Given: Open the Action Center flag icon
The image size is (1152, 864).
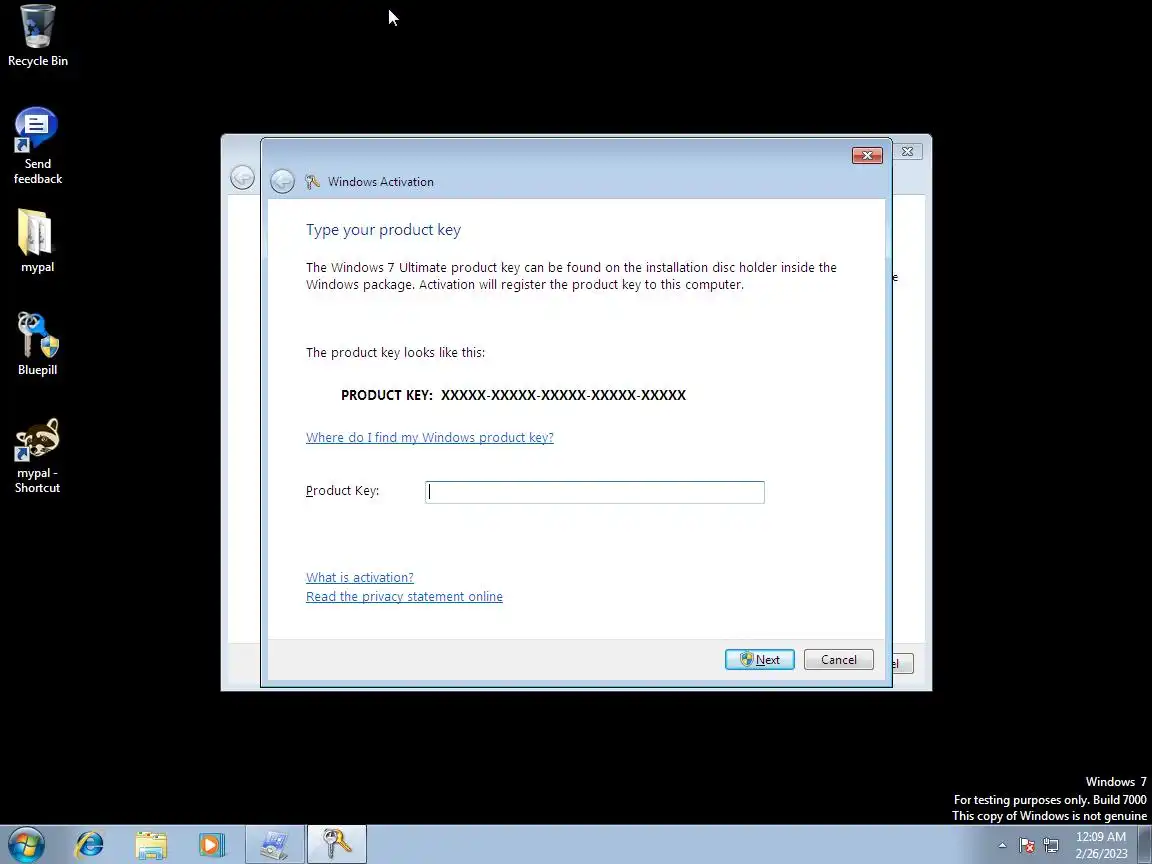Looking at the screenshot, I should [1027, 846].
